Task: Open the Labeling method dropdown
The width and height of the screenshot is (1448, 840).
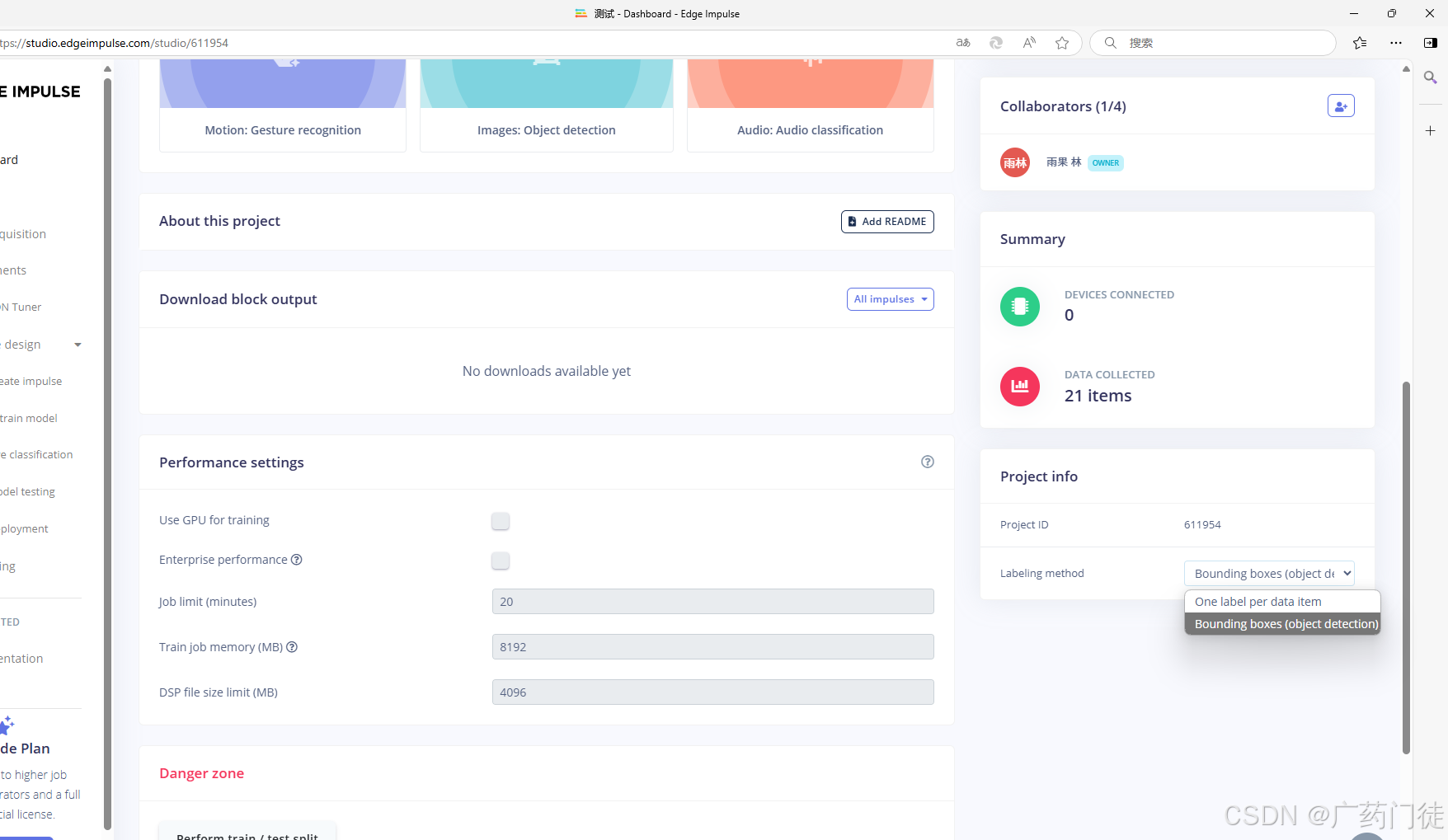Action: coord(1269,574)
